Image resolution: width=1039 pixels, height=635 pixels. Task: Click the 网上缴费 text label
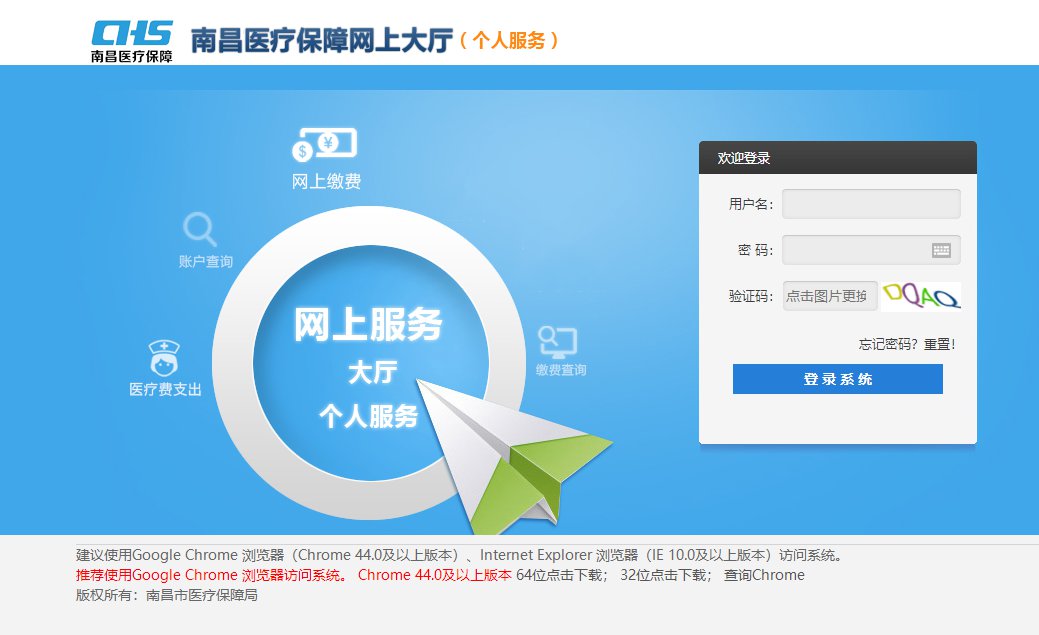point(326,182)
